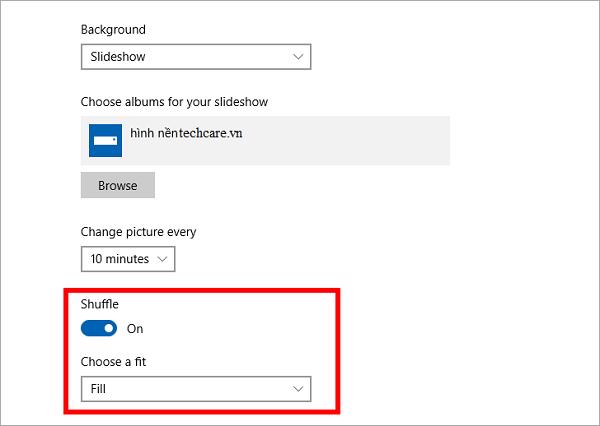Turn off the Shuffle toggle switch
Viewport: 600px width, 426px height.
point(100,328)
